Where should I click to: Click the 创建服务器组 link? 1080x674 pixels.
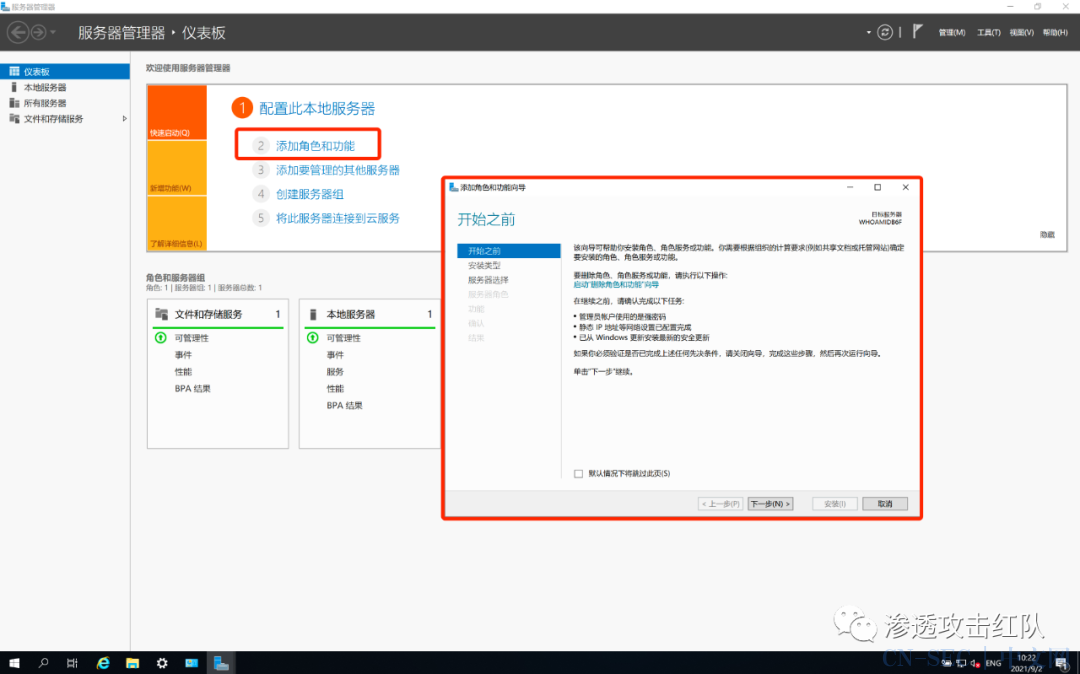(x=309, y=194)
